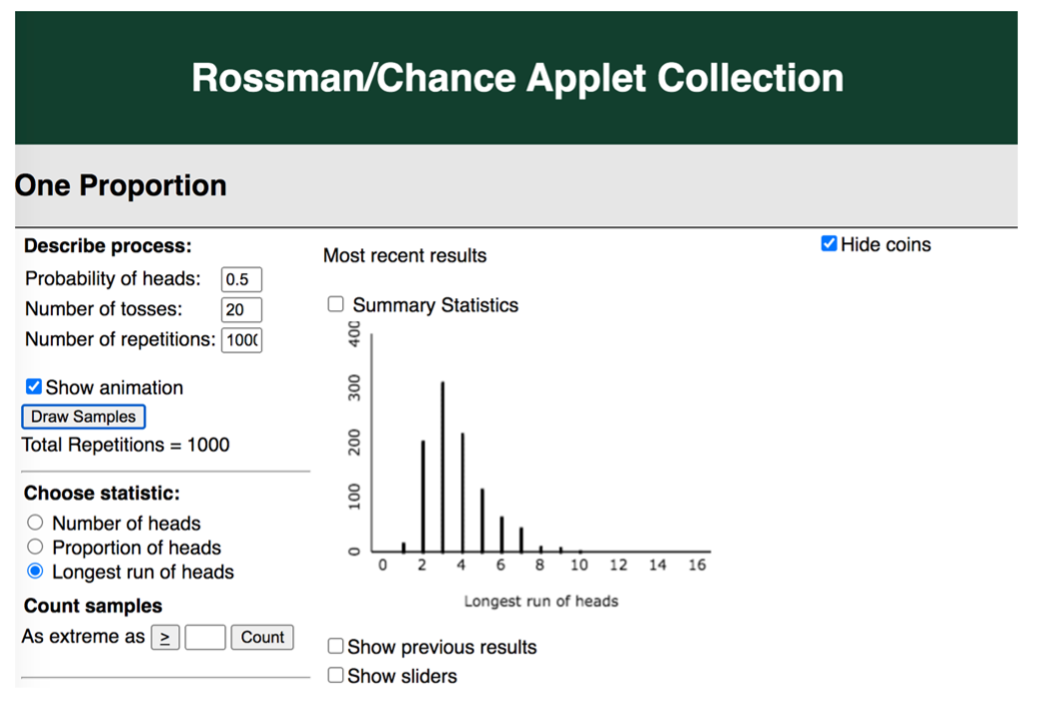This screenshot has width=1038, height=705.
Task: Toggle the ≥ inequality direction button
Action: coord(165,637)
